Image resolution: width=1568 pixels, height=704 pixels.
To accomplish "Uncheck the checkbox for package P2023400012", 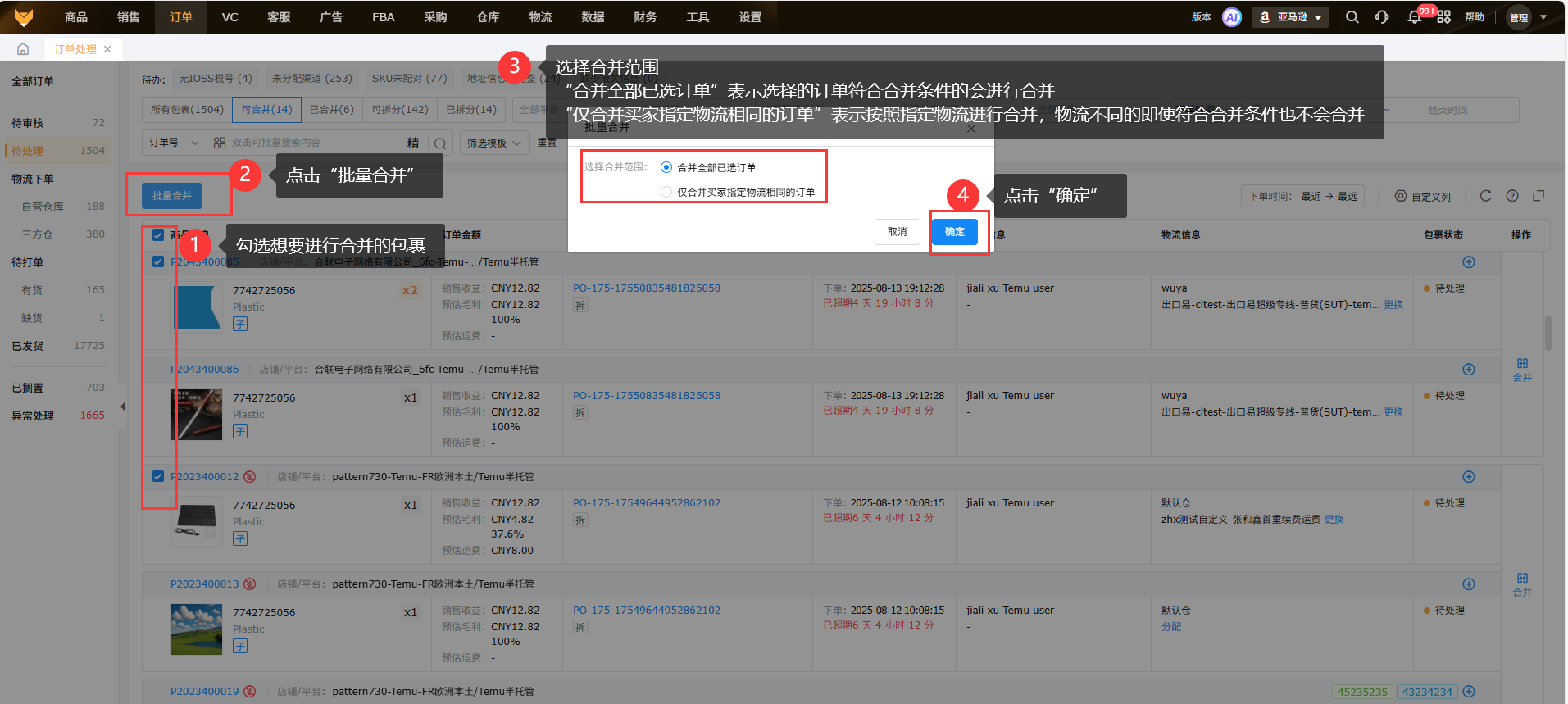I will click(x=158, y=476).
